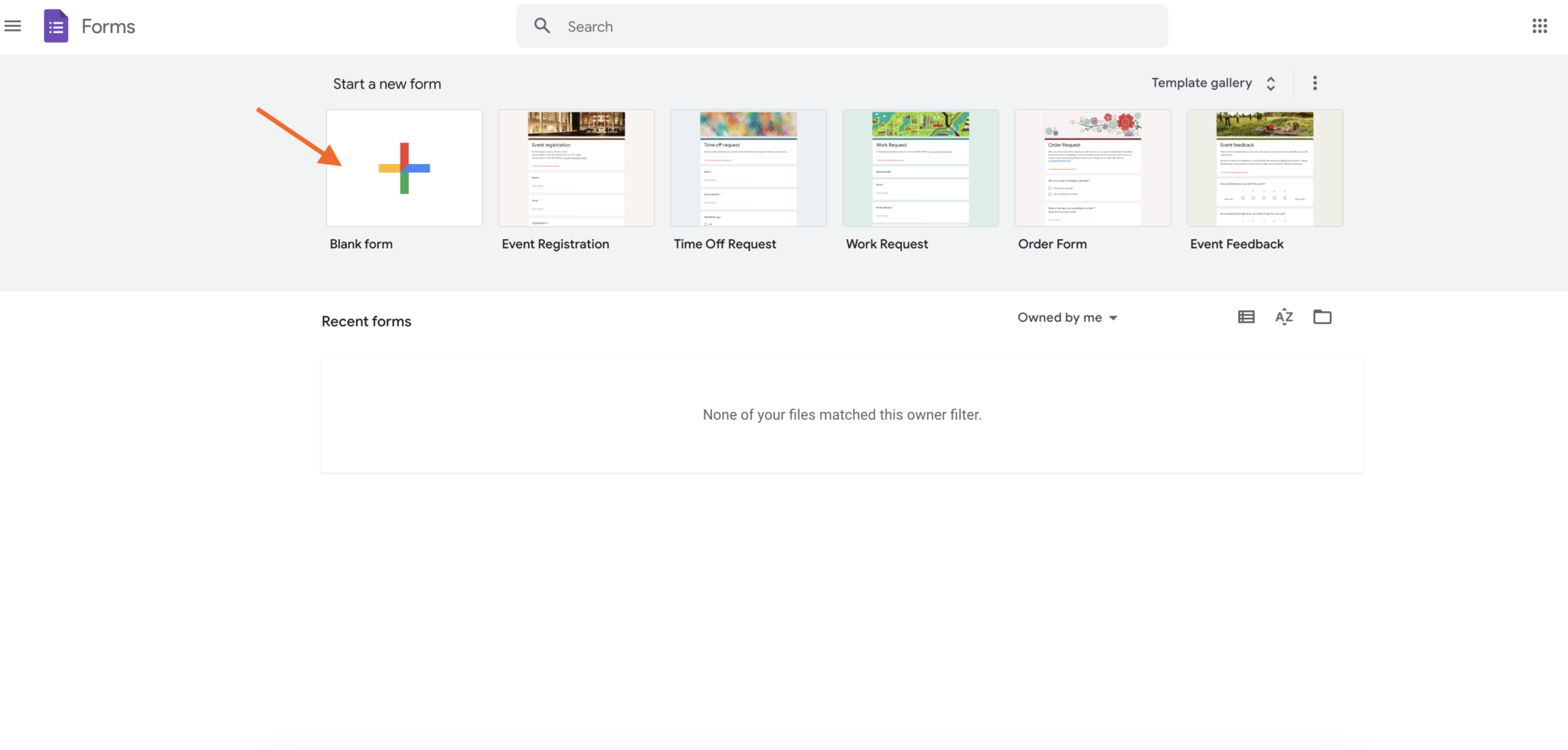1568x750 pixels.
Task: Click the Forms app logo
Action: (x=55, y=25)
